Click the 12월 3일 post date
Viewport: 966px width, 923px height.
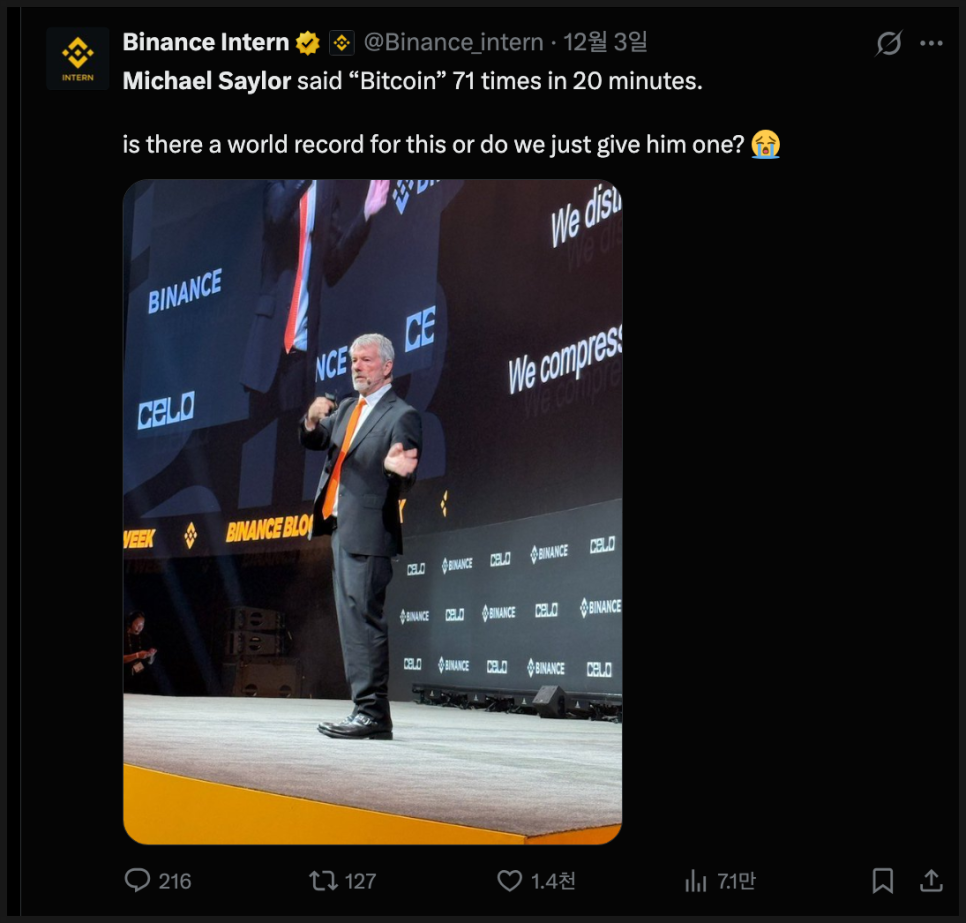pos(606,43)
